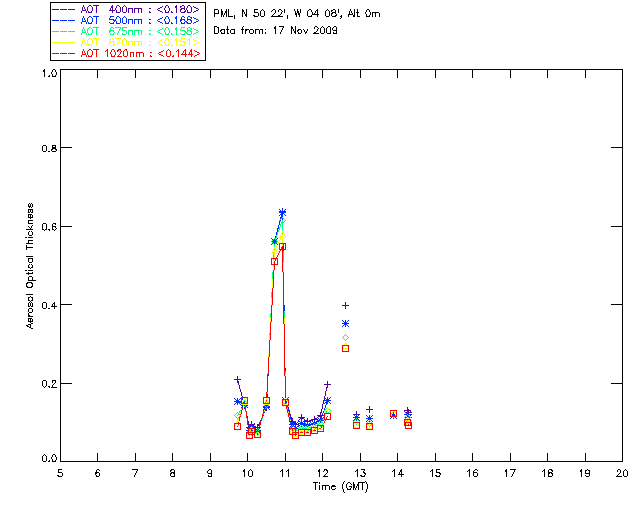
Task: Click the y-axis tick label '0.2'
Action: (x=49, y=383)
